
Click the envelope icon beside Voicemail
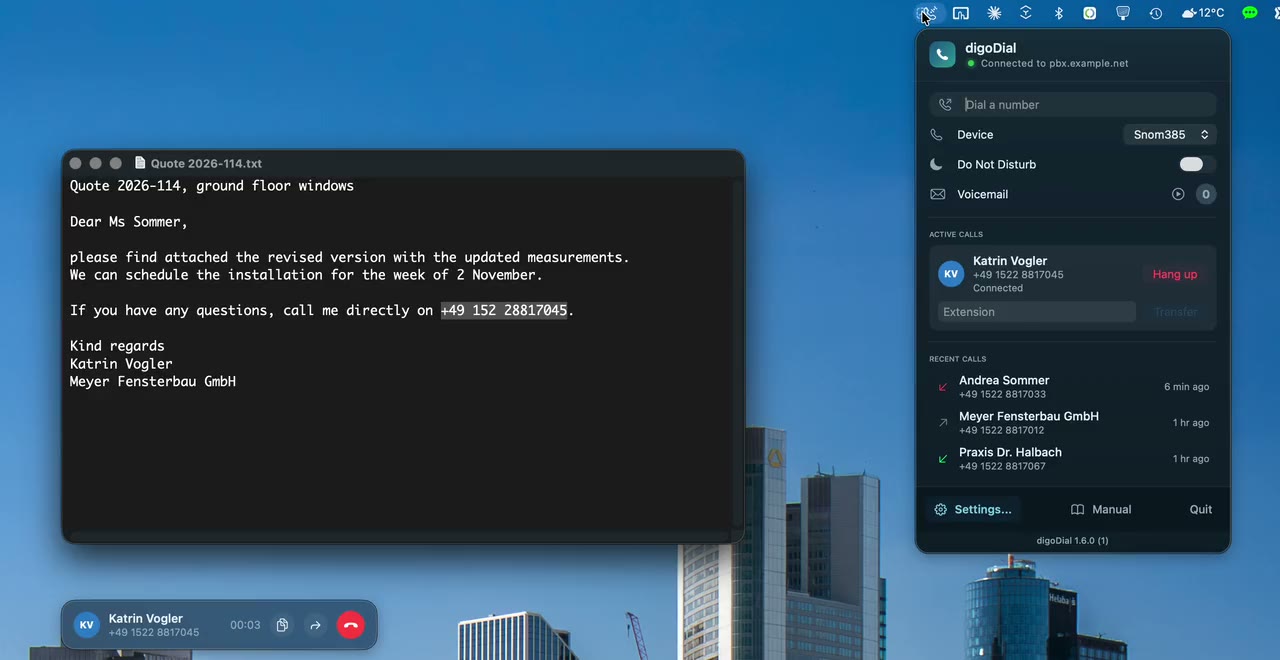click(937, 194)
